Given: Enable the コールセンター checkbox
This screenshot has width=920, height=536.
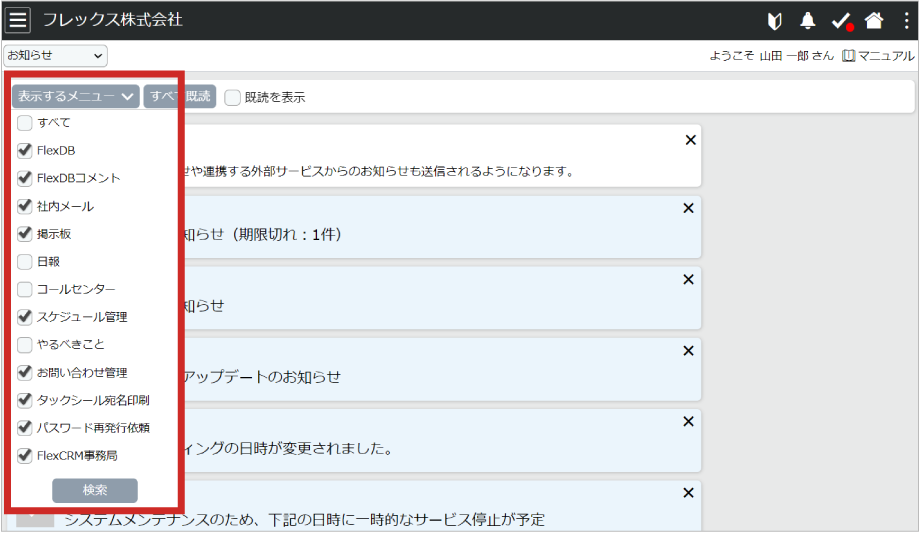Looking at the screenshot, I should [25, 289].
